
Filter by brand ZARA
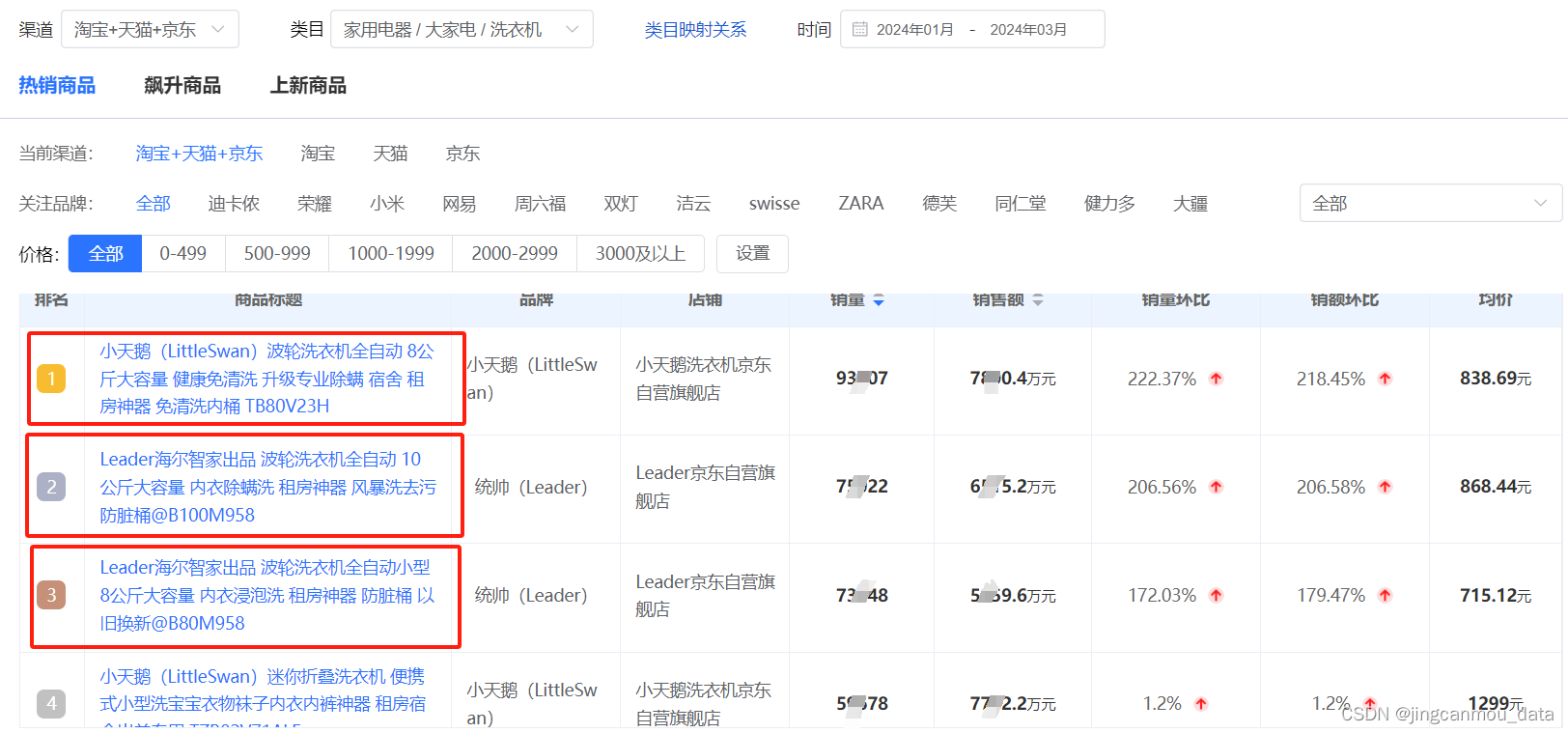tap(861, 204)
